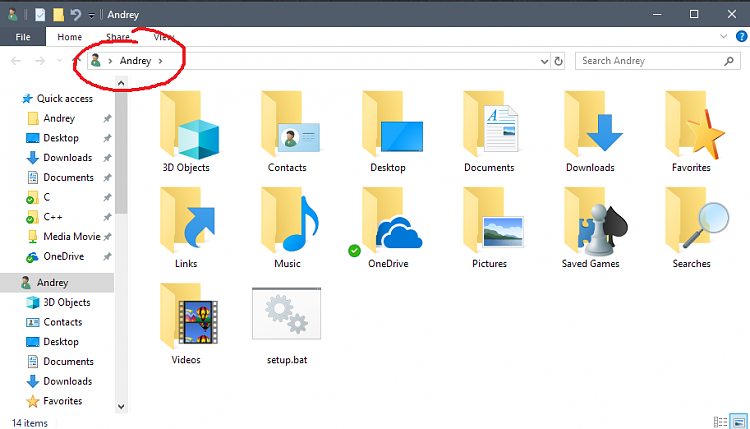Click the Undo quick access toolbar icon

point(76,15)
